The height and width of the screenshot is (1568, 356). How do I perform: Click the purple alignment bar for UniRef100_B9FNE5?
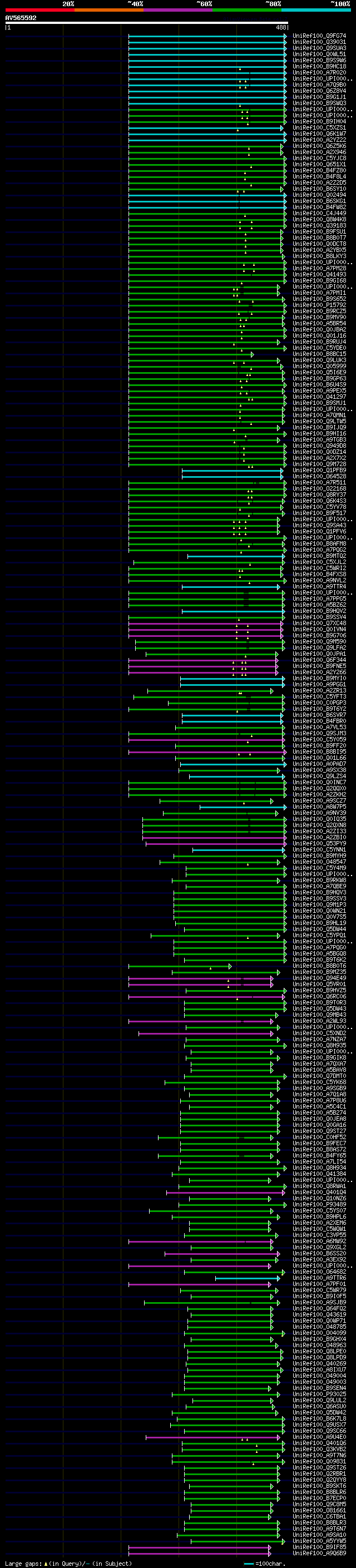[203, 666]
